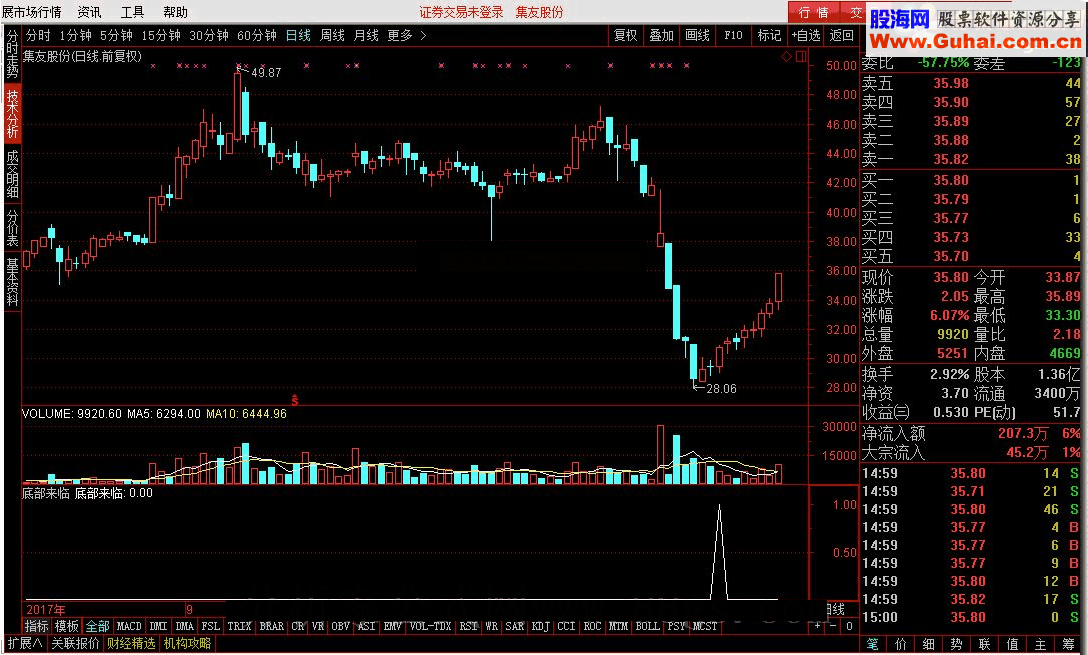Select the 30分钟 period
Viewport: 1088px width, 655px height.
(x=209, y=35)
